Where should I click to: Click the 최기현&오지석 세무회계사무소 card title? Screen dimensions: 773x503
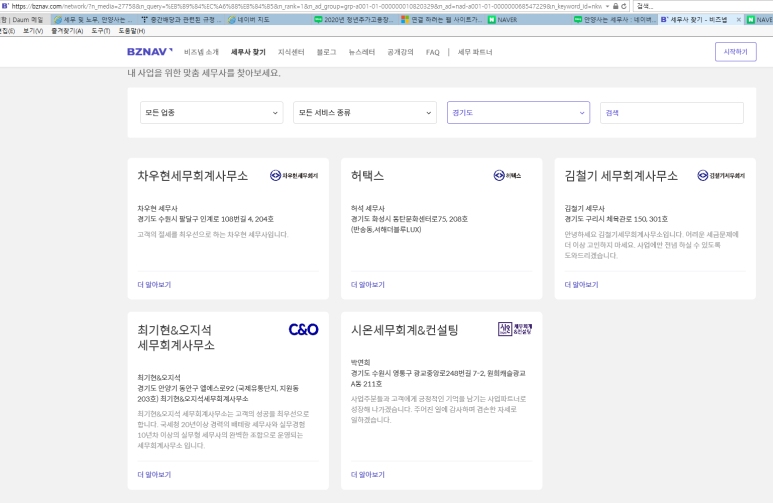pos(176,337)
